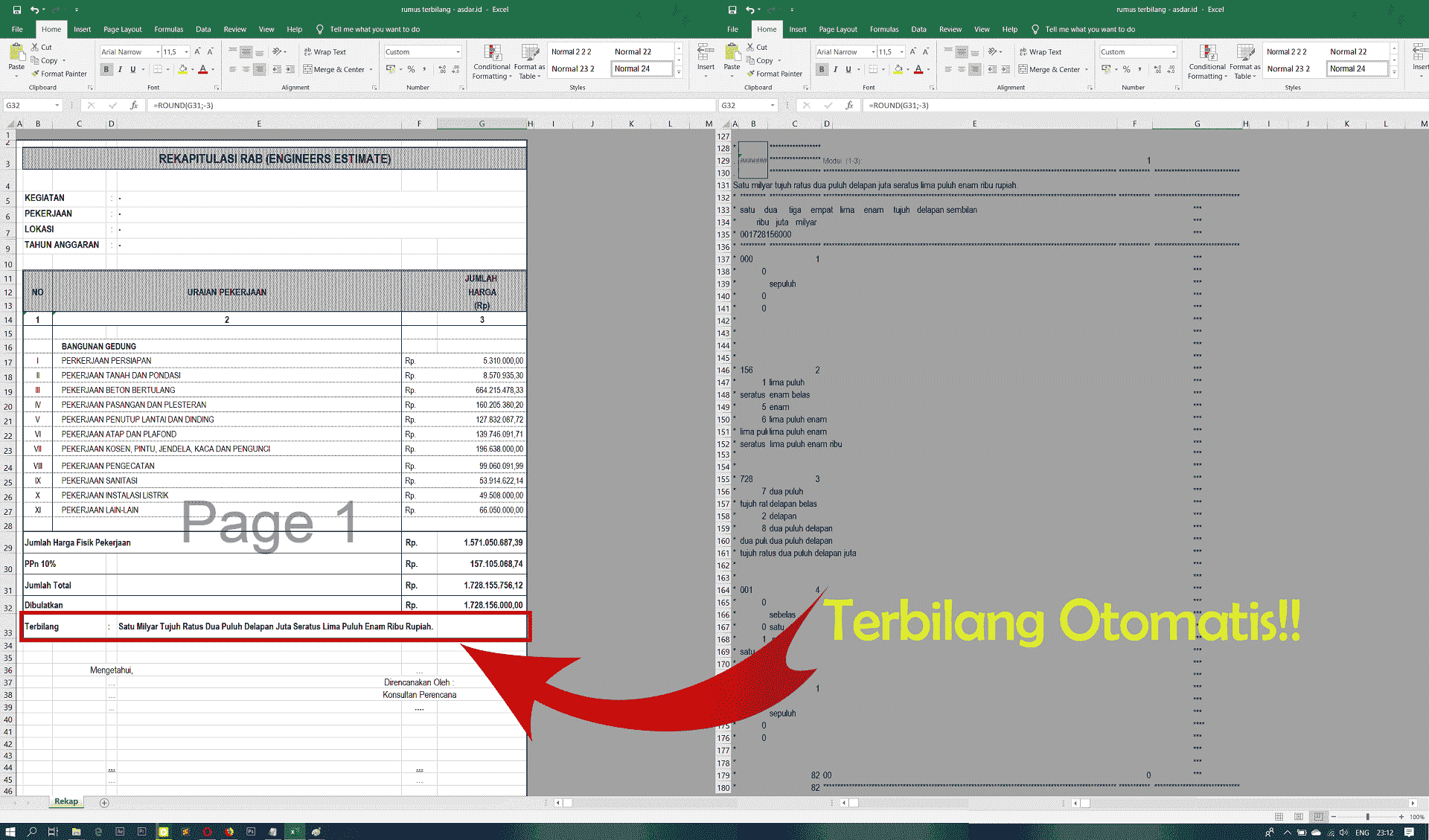Open Windows Start menu
1429x840 pixels.
pos(10,832)
